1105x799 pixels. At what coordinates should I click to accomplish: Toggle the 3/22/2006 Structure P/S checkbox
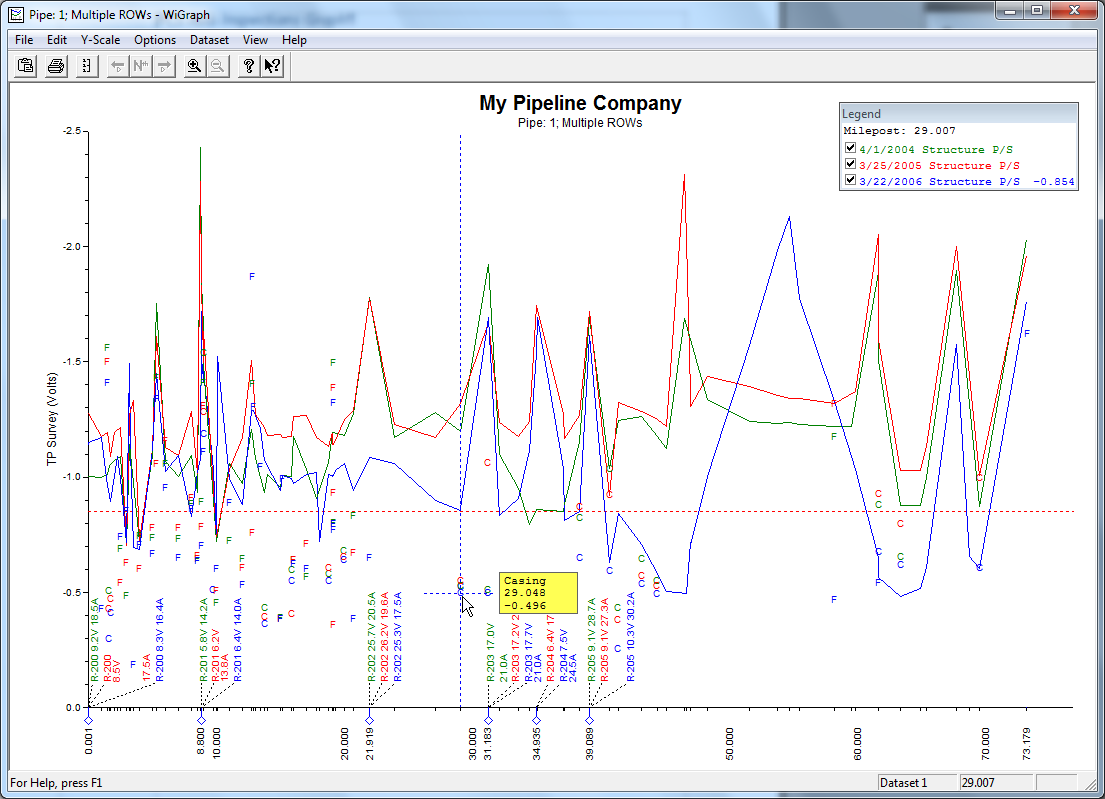coord(851,180)
